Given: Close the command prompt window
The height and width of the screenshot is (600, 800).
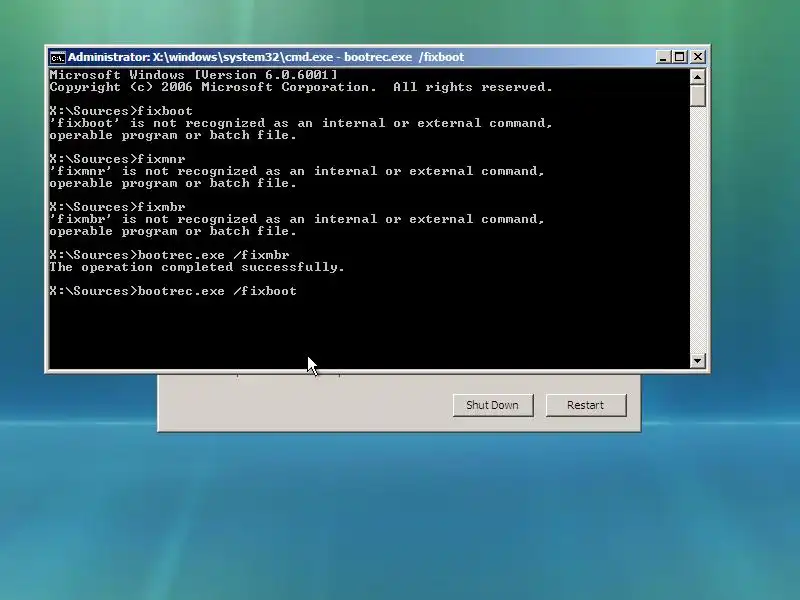Looking at the screenshot, I should [x=697, y=57].
